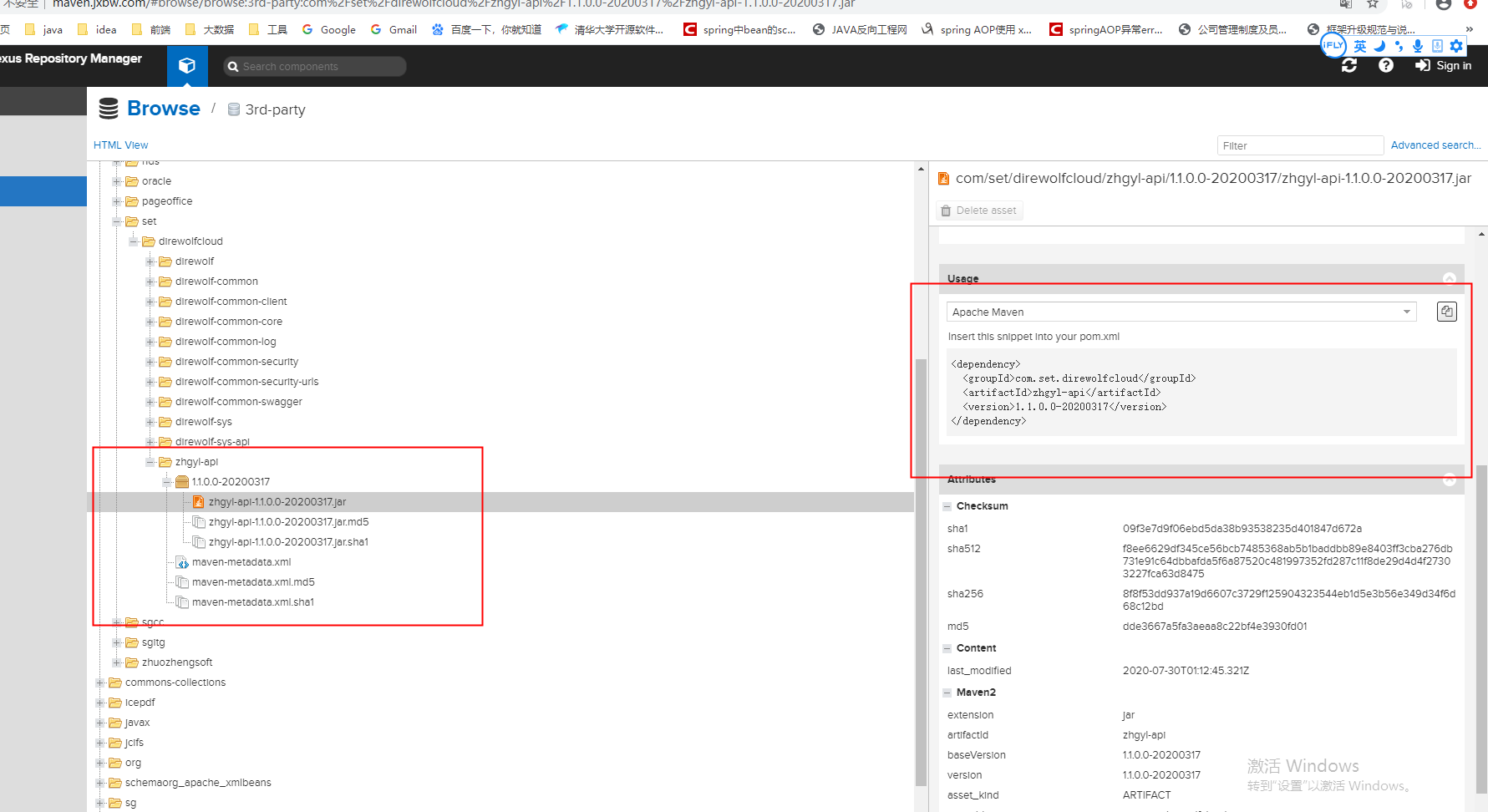Click the Browse breadcrumb heading
Image resolution: width=1488 pixels, height=812 pixels.
point(164,109)
